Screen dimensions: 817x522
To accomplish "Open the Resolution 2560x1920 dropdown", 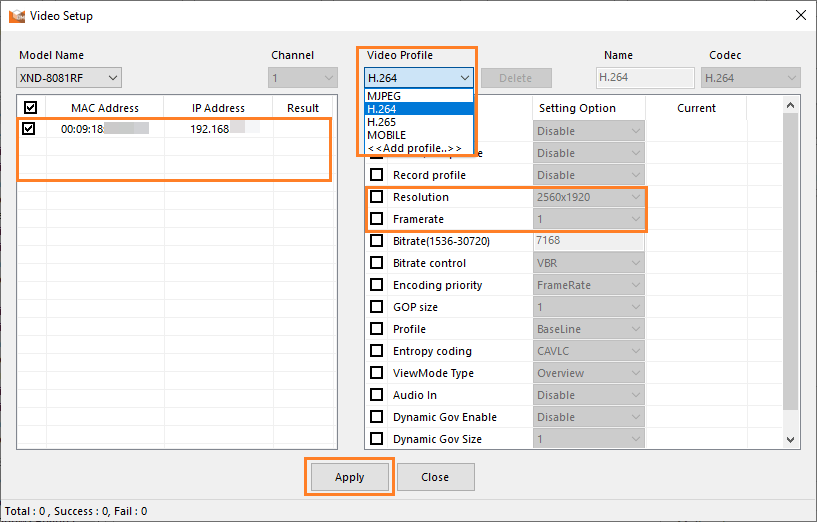I will tap(589, 197).
